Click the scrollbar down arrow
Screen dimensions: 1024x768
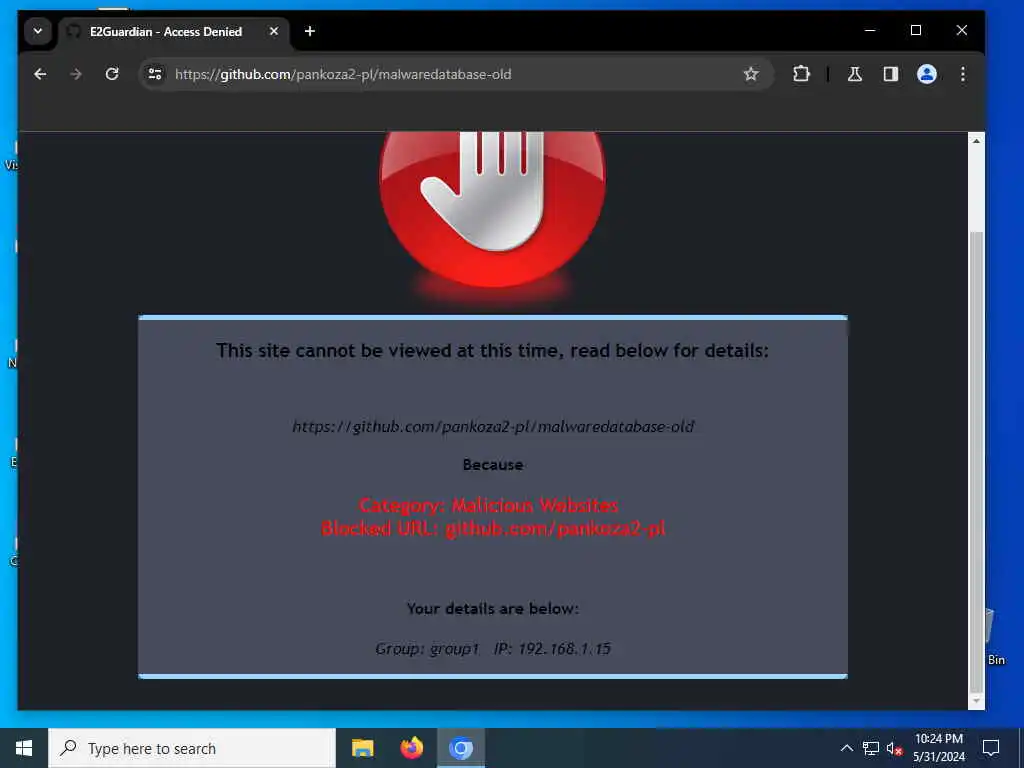click(x=976, y=701)
